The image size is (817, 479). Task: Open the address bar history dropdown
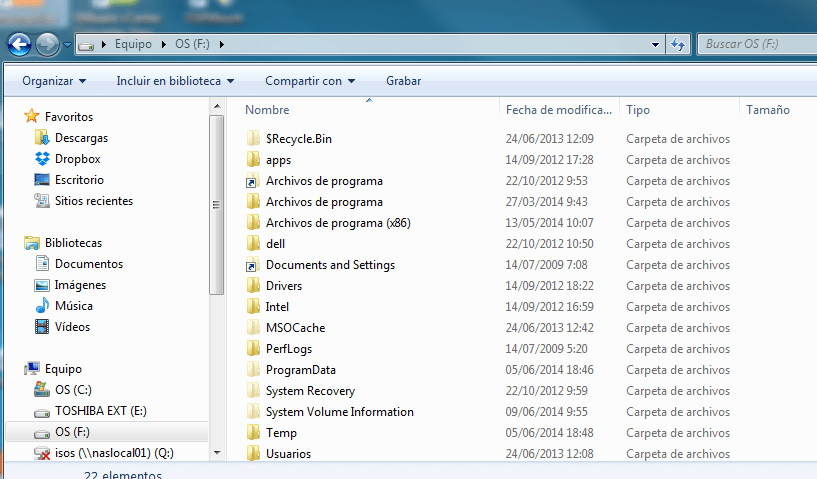coord(655,45)
